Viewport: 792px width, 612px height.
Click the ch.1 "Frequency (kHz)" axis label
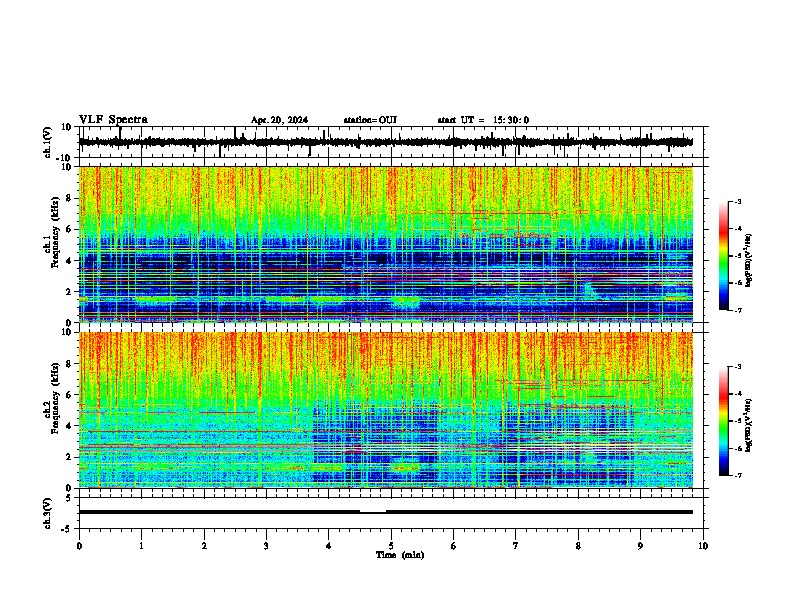tap(55, 233)
